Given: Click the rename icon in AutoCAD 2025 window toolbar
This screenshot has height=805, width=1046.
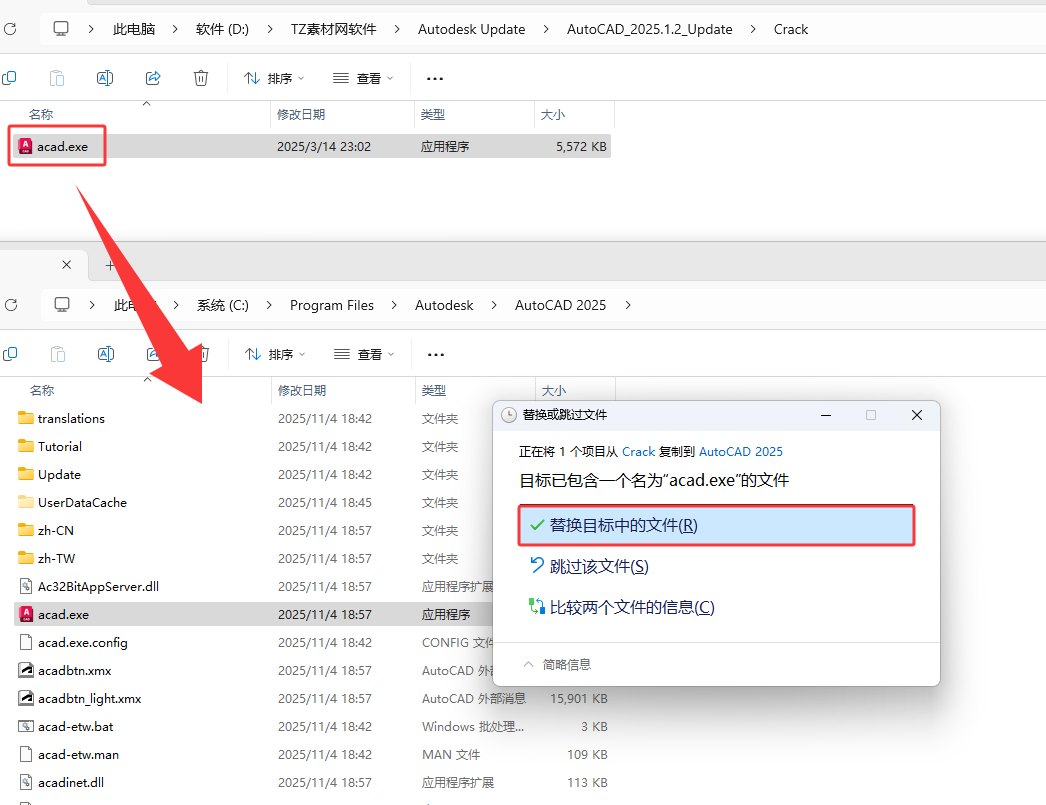Looking at the screenshot, I should pos(105,354).
